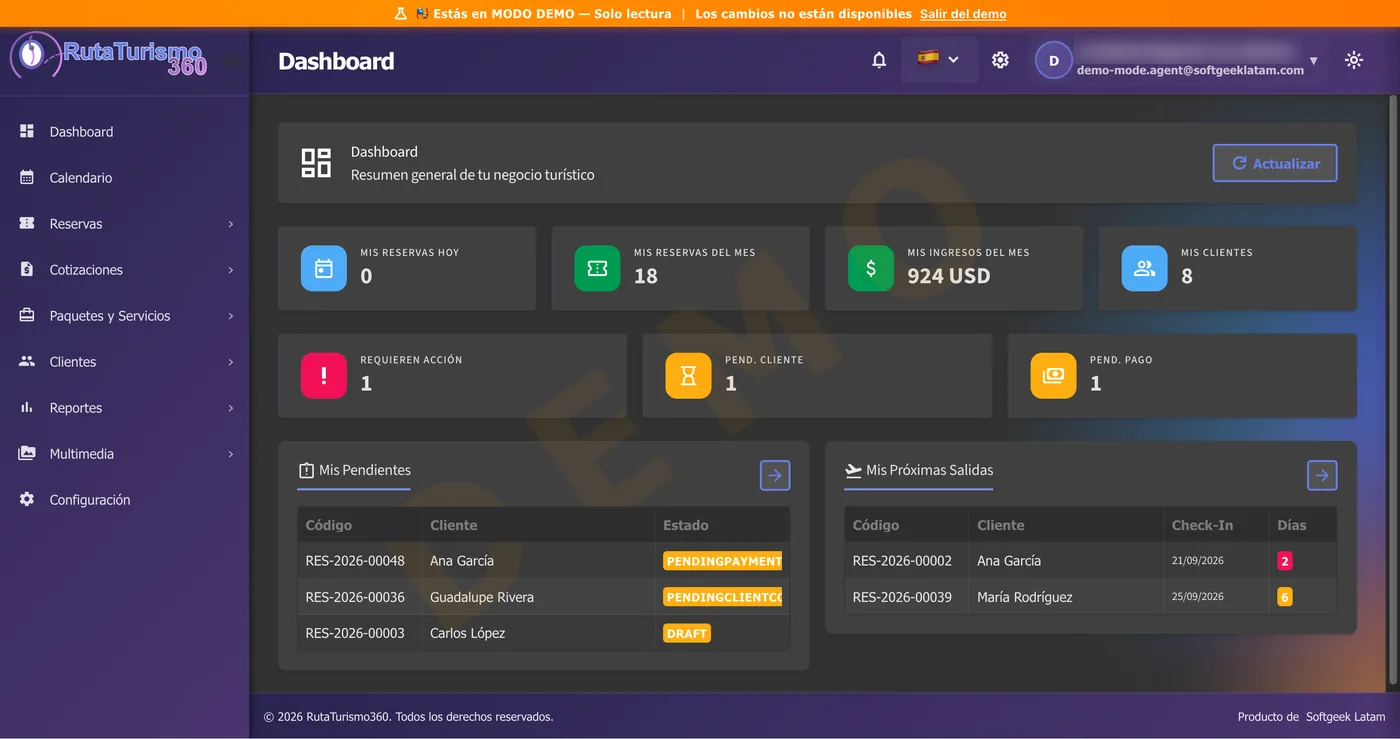Screen dimensions: 1400x739
Task: Click the Pend. Cliente hourglass icon
Action: pyautogui.click(x=688, y=375)
